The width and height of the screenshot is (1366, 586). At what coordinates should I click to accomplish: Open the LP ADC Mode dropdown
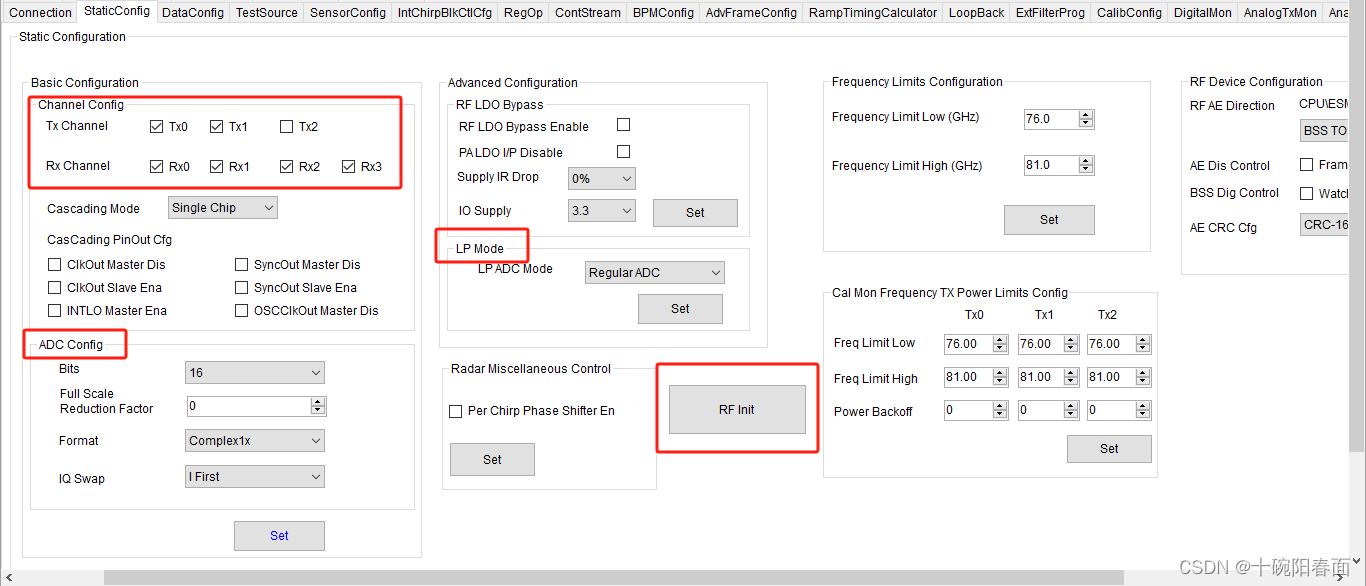pyautogui.click(x=655, y=272)
